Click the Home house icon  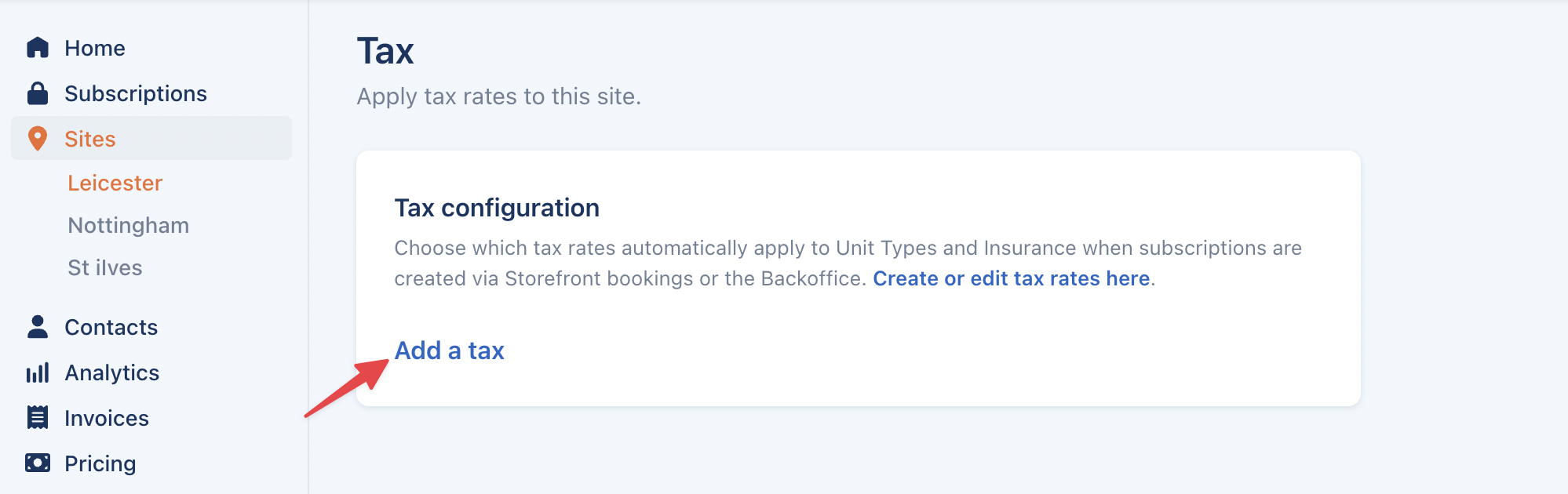click(x=38, y=48)
